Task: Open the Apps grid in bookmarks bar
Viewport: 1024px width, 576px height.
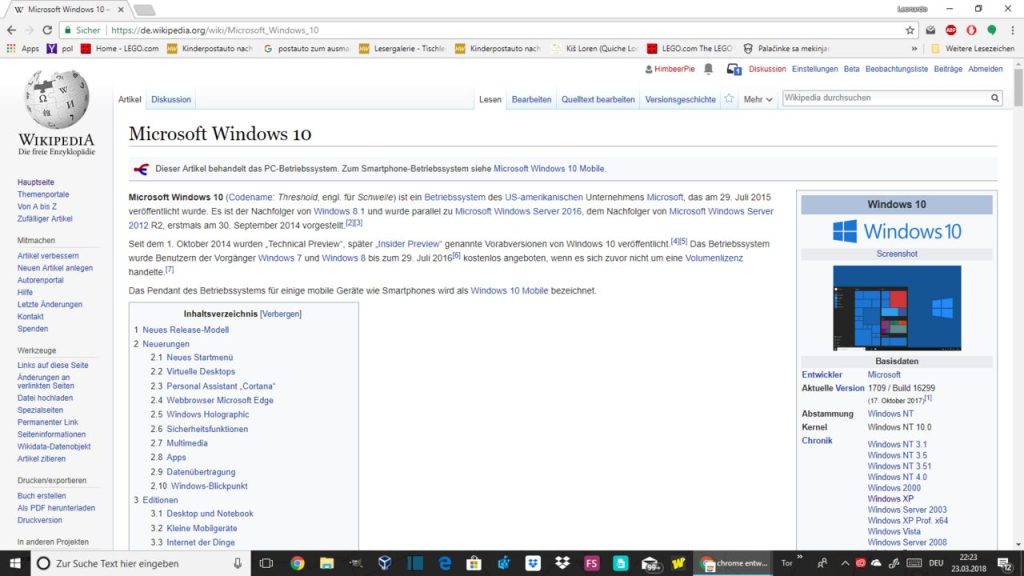Action: [x=22, y=48]
